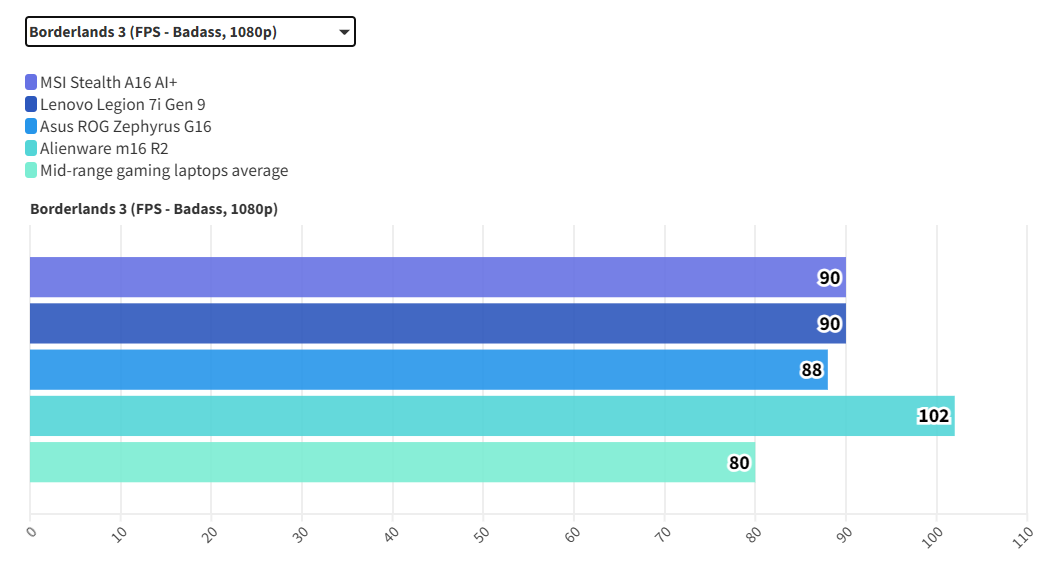
Task: Click the 102 value label on the chart
Action: 933,415
